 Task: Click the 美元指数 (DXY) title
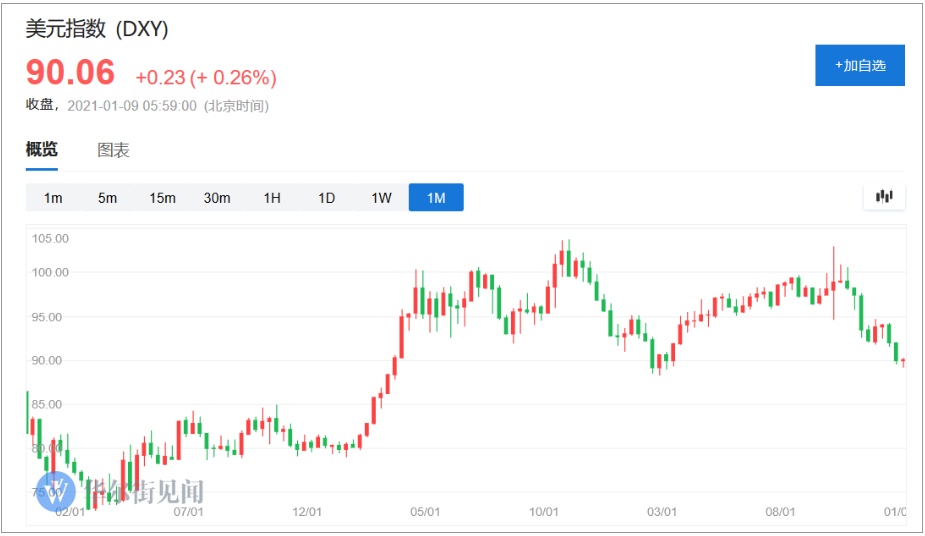[x=97, y=30]
